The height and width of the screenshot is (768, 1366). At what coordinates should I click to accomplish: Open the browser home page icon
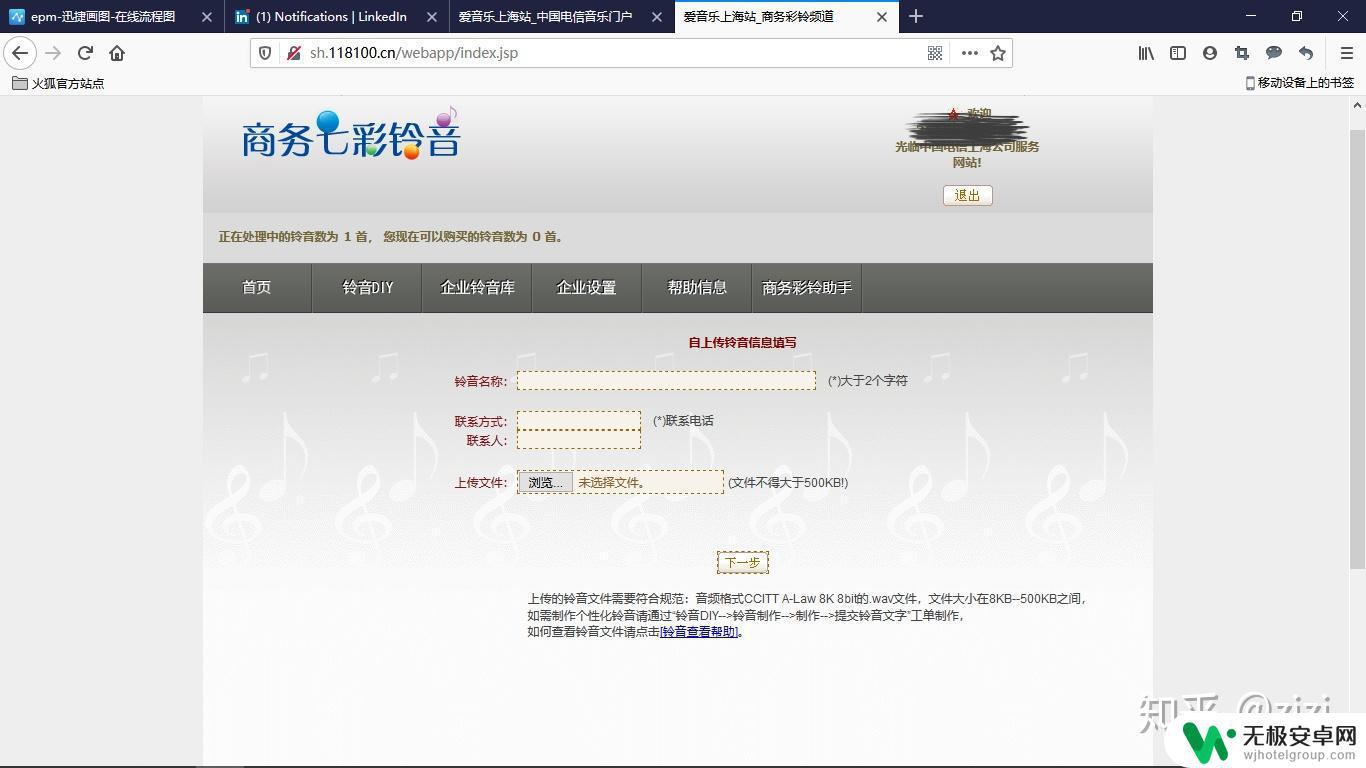pyautogui.click(x=117, y=53)
